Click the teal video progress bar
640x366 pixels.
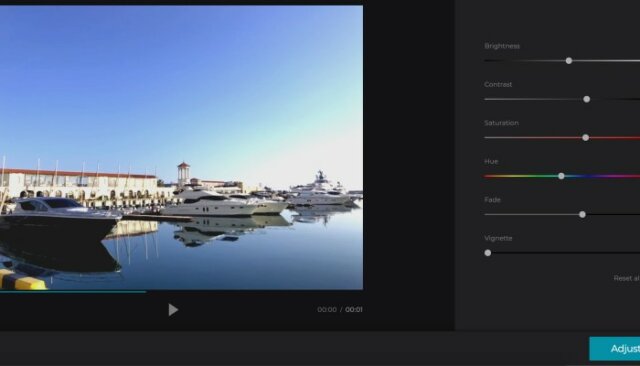coord(73,292)
